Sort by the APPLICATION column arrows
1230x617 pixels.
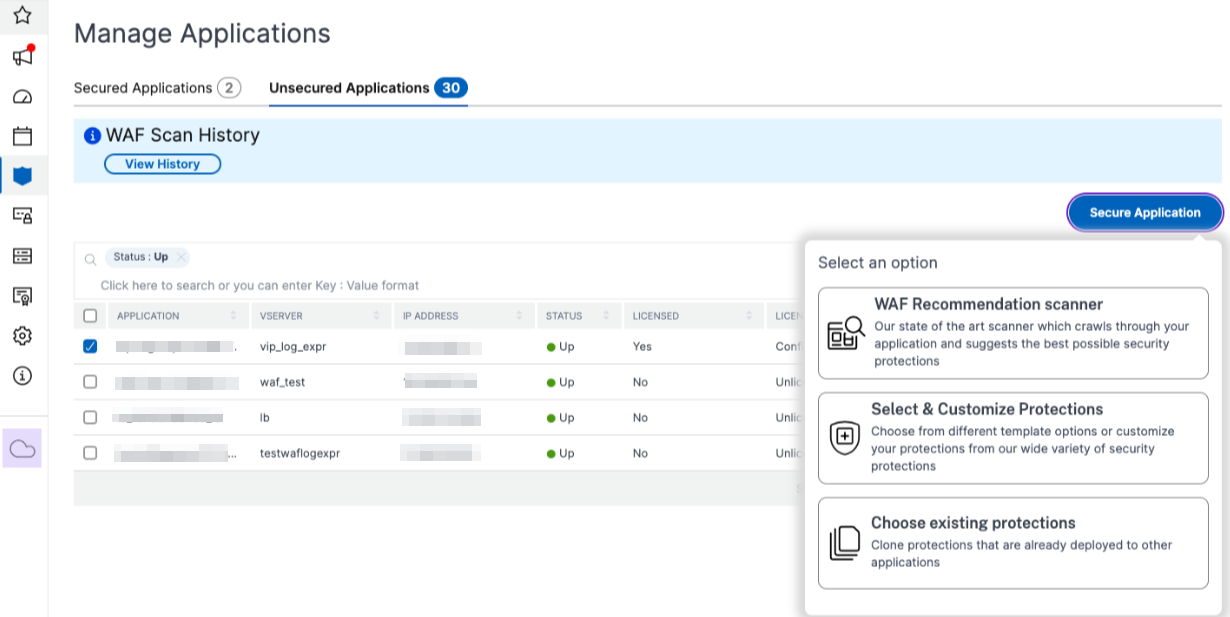point(234,316)
